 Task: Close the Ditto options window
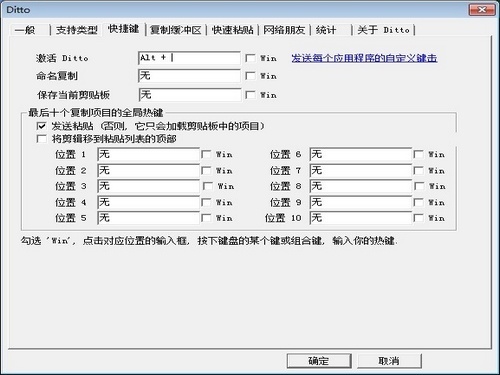tap(482, 10)
